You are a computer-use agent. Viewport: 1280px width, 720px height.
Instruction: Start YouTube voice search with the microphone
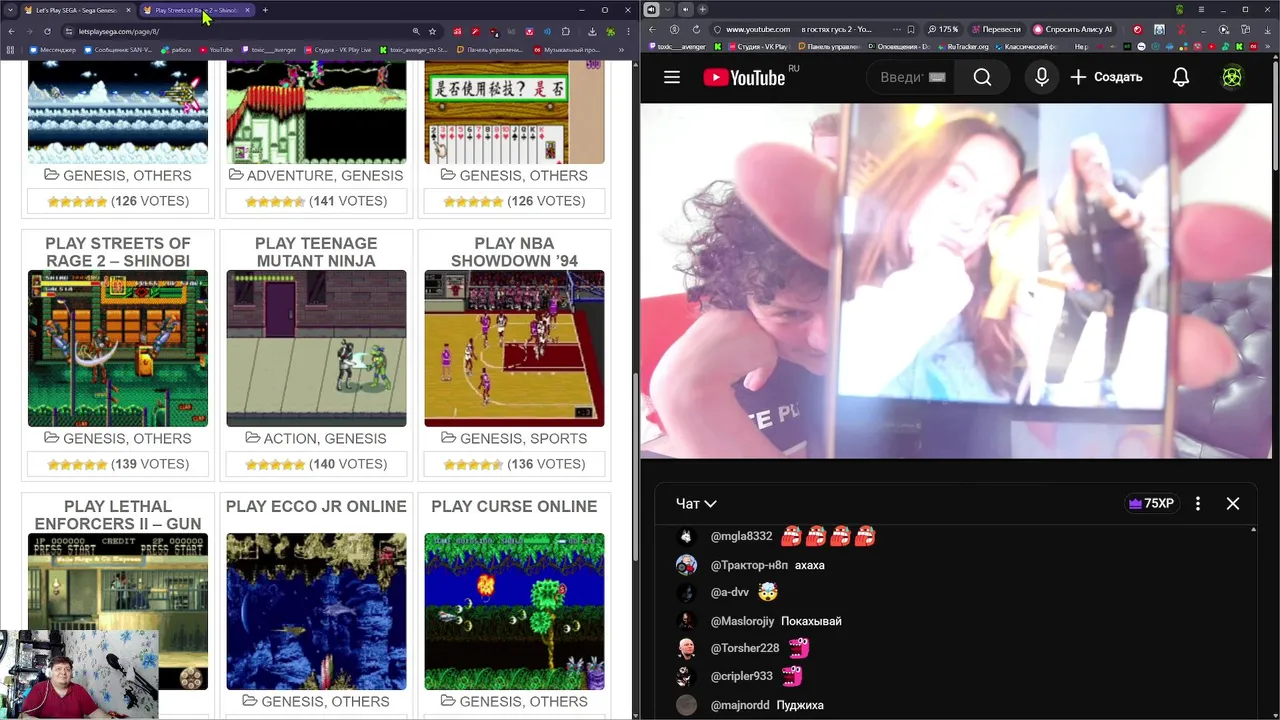1041,77
